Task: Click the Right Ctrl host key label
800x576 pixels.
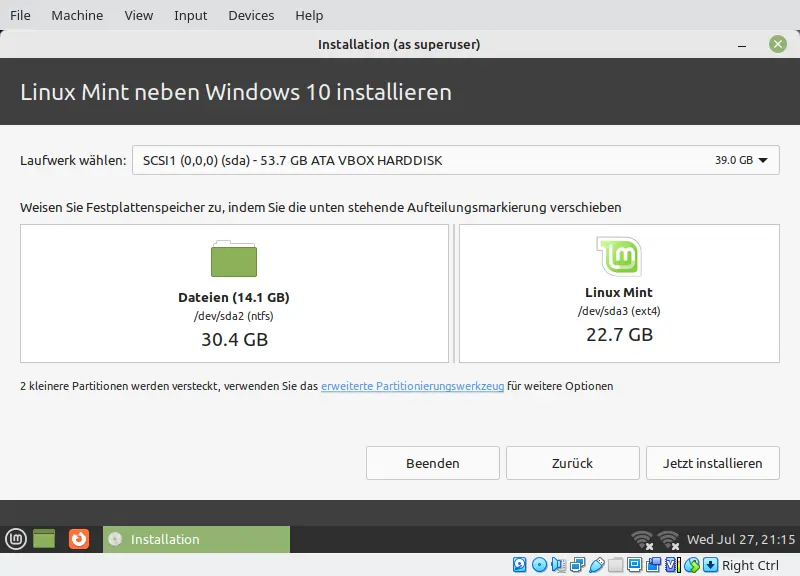Action: (x=750, y=565)
